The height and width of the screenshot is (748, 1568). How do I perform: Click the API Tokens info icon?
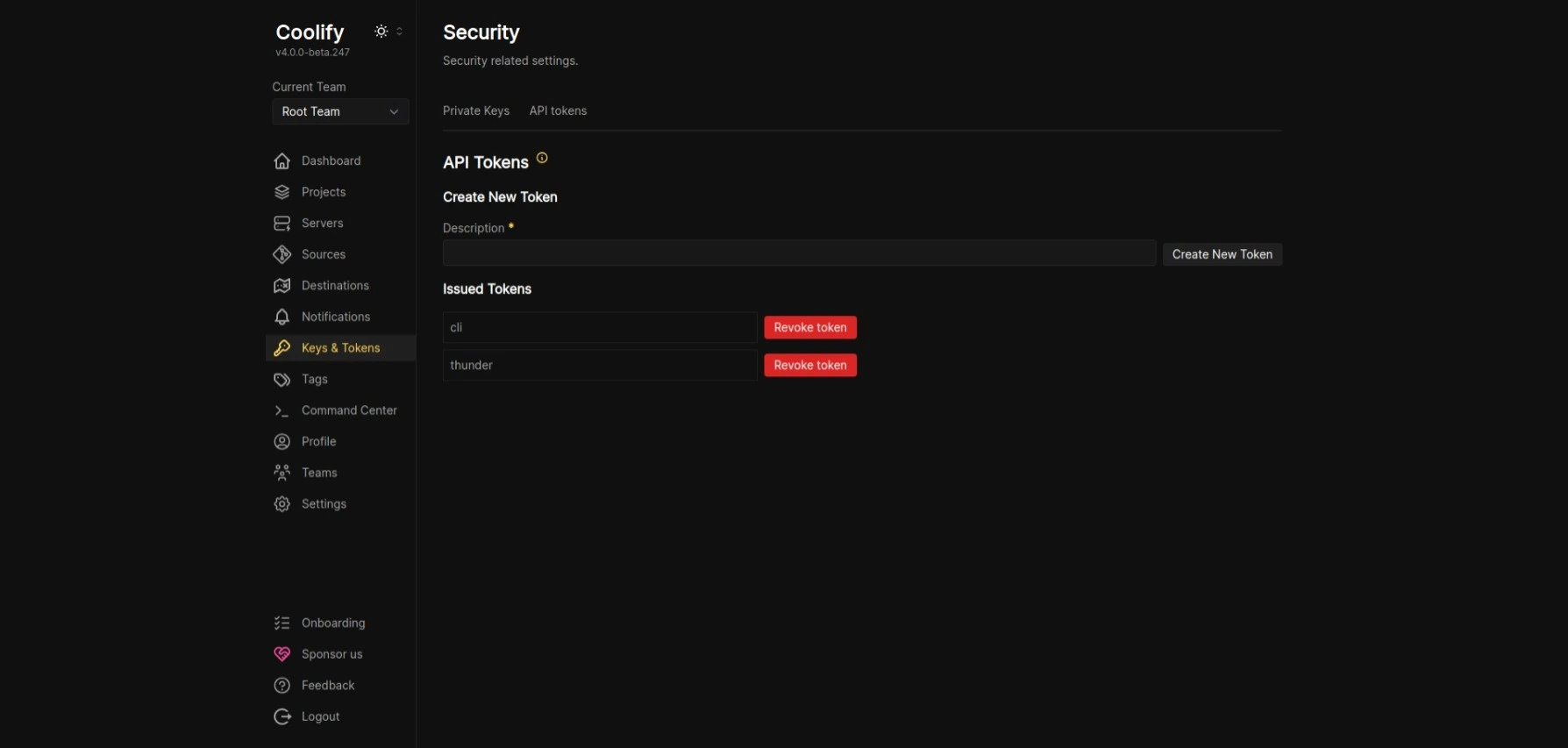[542, 158]
